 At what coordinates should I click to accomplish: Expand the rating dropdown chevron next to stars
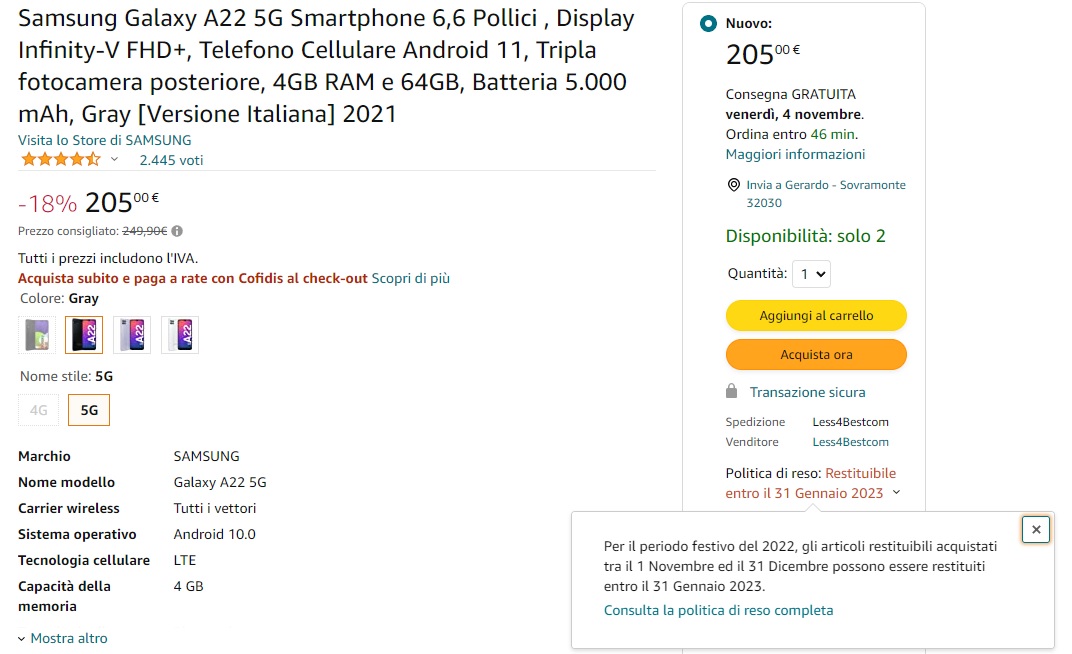pyautogui.click(x=114, y=160)
